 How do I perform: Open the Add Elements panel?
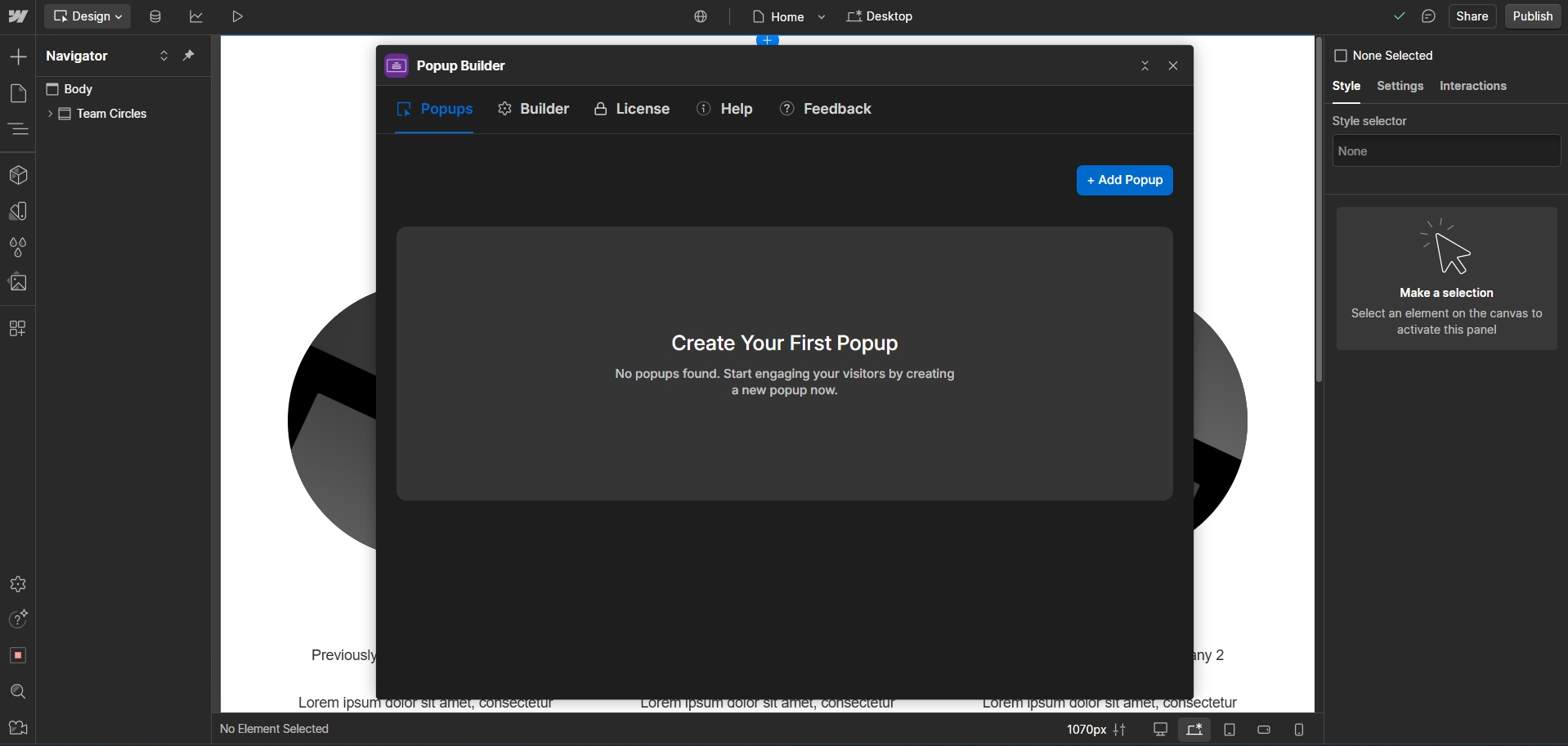click(x=18, y=56)
